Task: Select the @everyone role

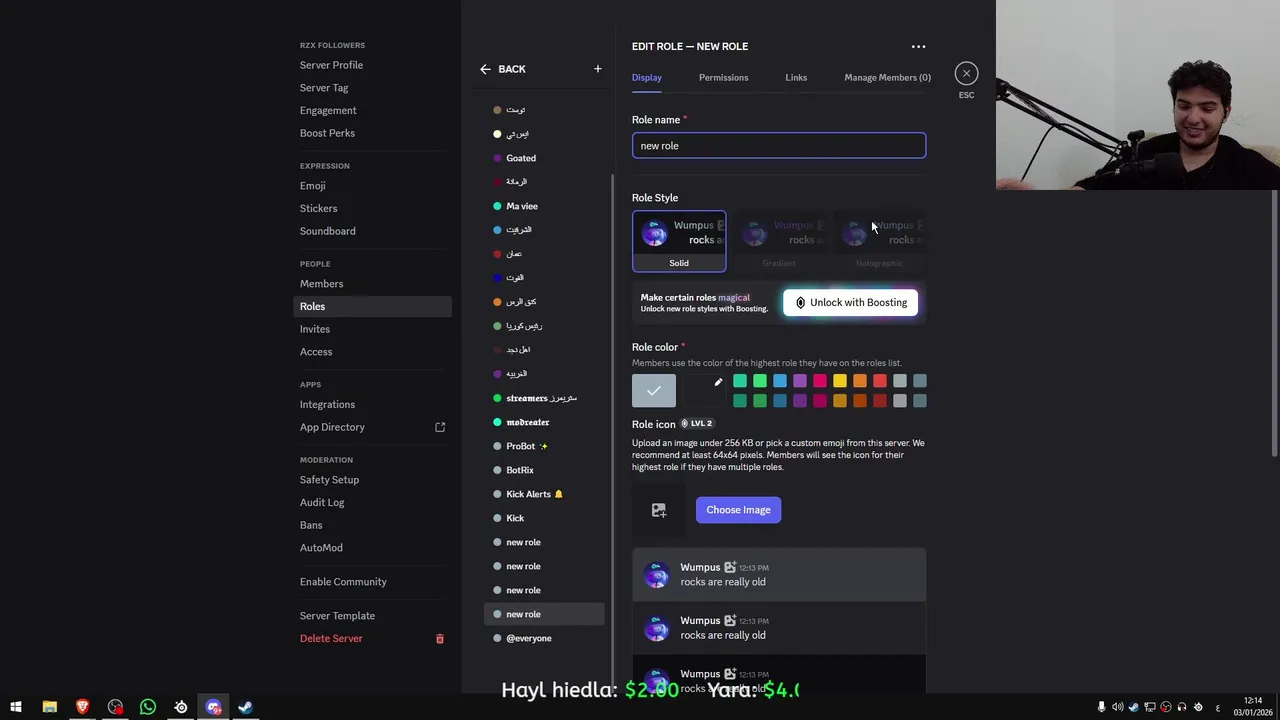Action: tap(544, 638)
